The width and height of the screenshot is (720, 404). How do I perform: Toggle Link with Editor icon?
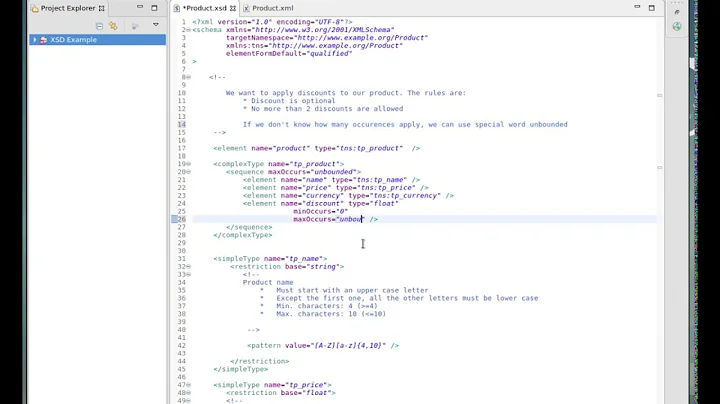pyautogui.click(x=113, y=26)
